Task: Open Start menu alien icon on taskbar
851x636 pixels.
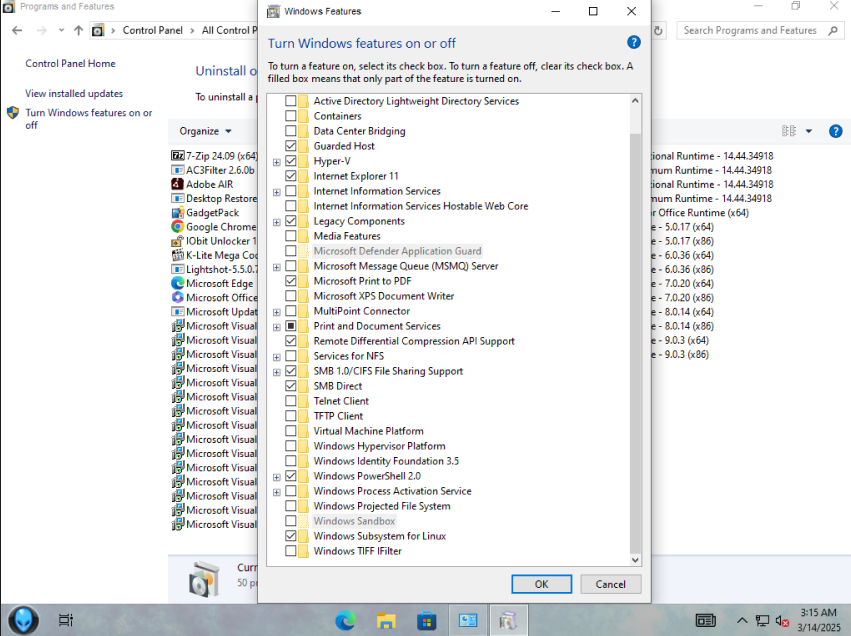Action: coord(23,620)
